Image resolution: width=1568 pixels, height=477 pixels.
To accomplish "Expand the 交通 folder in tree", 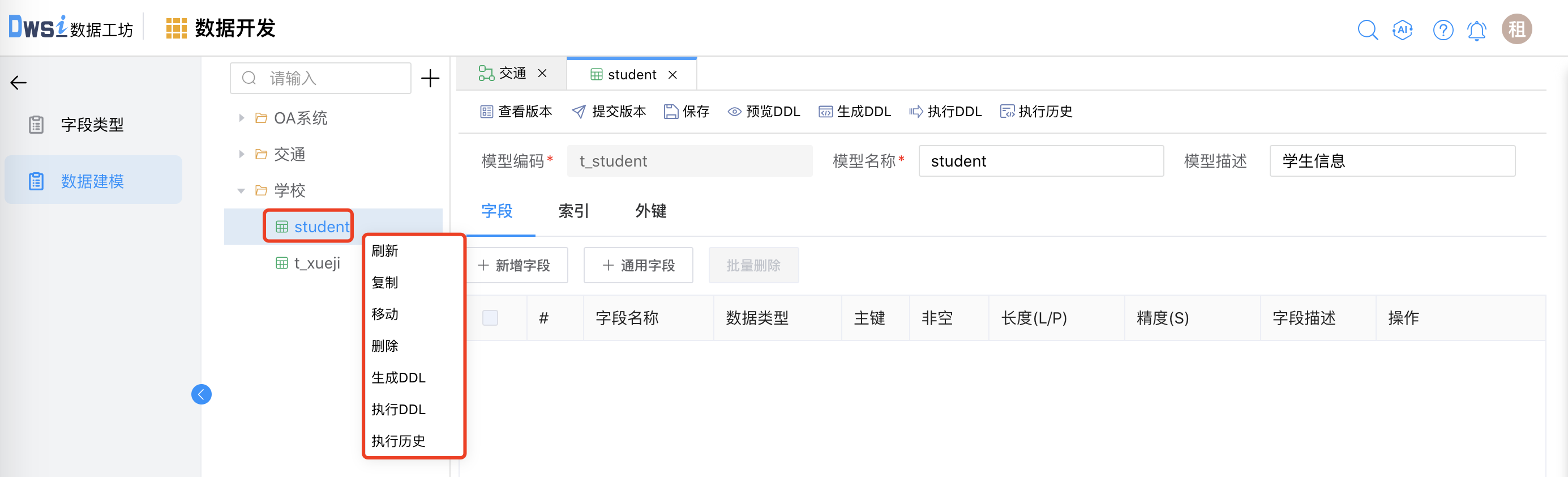I will click(x=242, y=154).
